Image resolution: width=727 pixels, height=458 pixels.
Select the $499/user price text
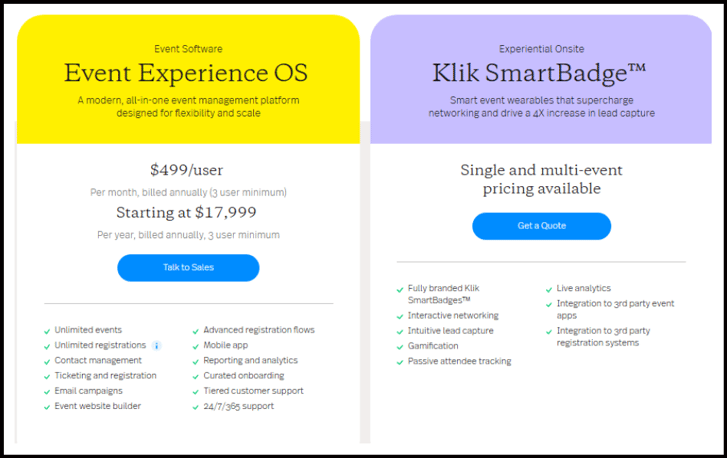188,170
